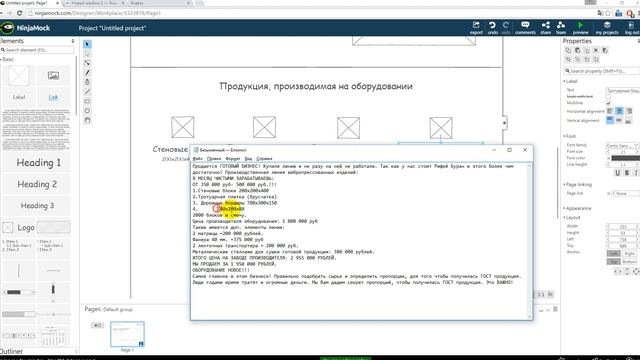Click the share icon
The width and height of the screenshot is (640, 360).
point(546,27)
